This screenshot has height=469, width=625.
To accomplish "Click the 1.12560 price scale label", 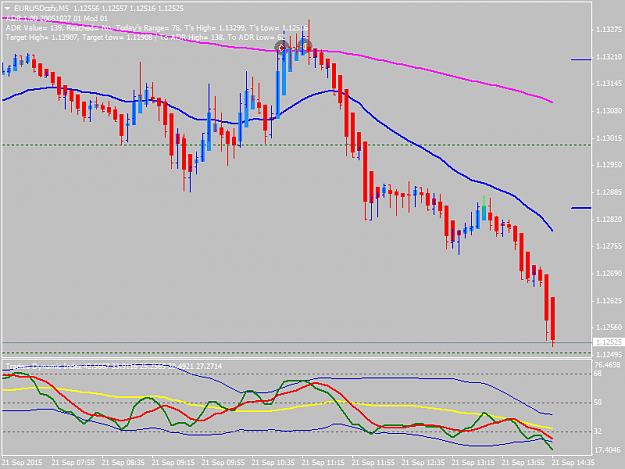I will coord(609,327).
